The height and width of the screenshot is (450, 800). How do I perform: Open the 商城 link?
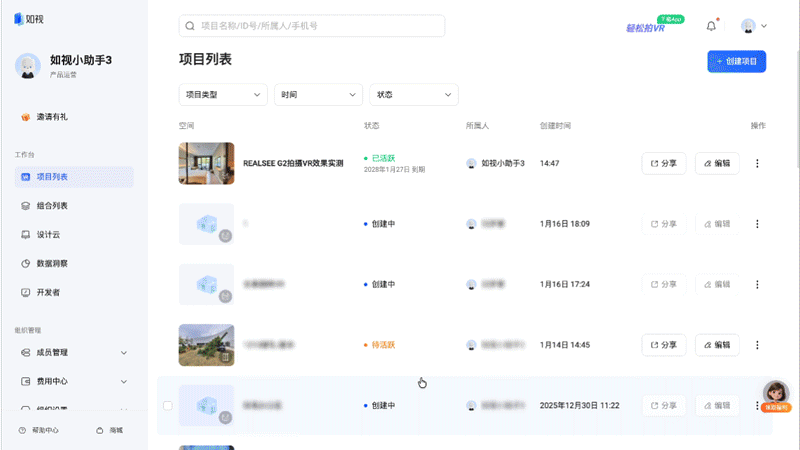[110, 430]
